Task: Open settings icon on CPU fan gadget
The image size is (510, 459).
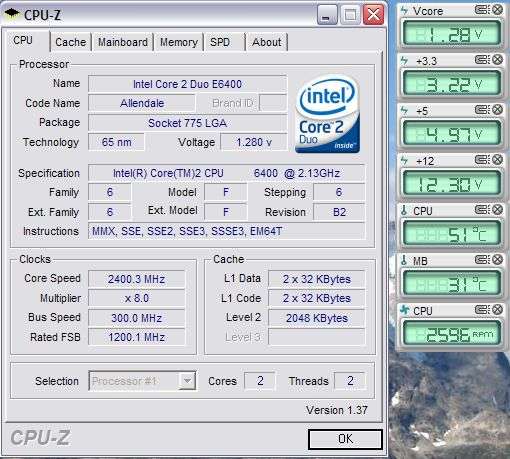Action: click(482, 309)
